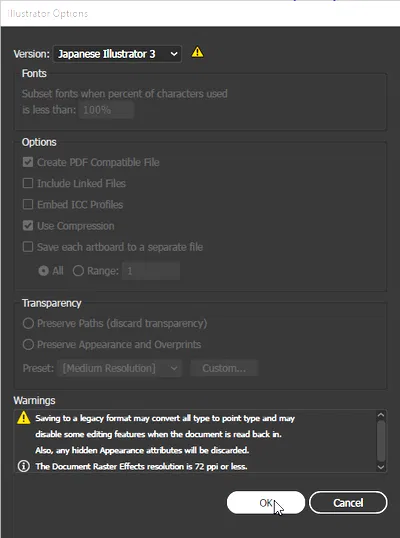Click the legacy format warning triangle icon
This screenshot has height=538, width=400.
tap(24, 418)
